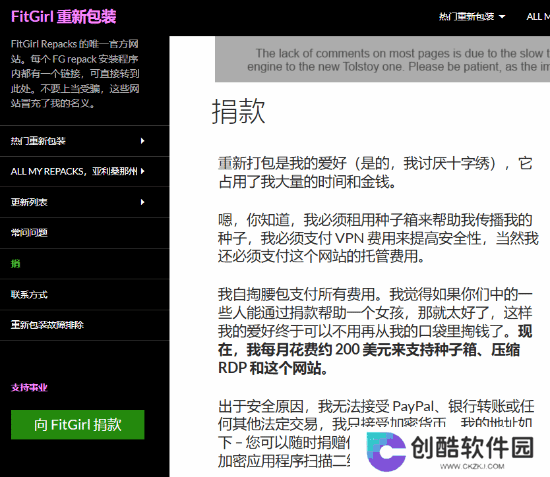Screen dimensions: 550x477
Task: Expand the 热门重新包装 sidebar arrow
Action: tap(142, 141)
